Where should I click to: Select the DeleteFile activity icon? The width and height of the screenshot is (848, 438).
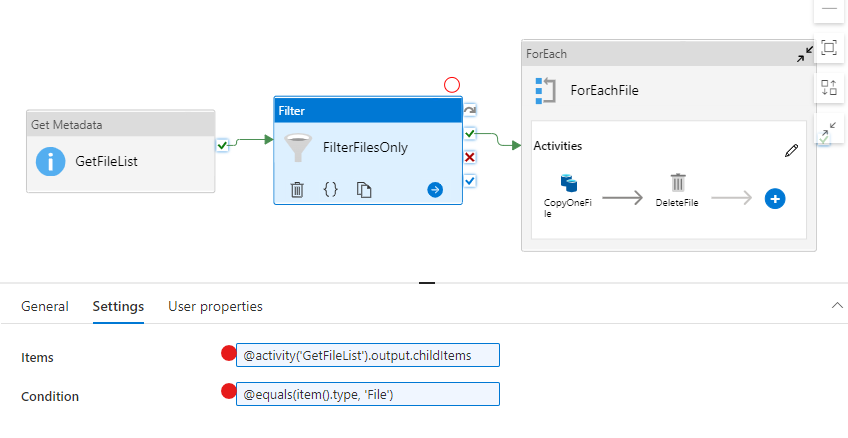[x=678, y=182]
